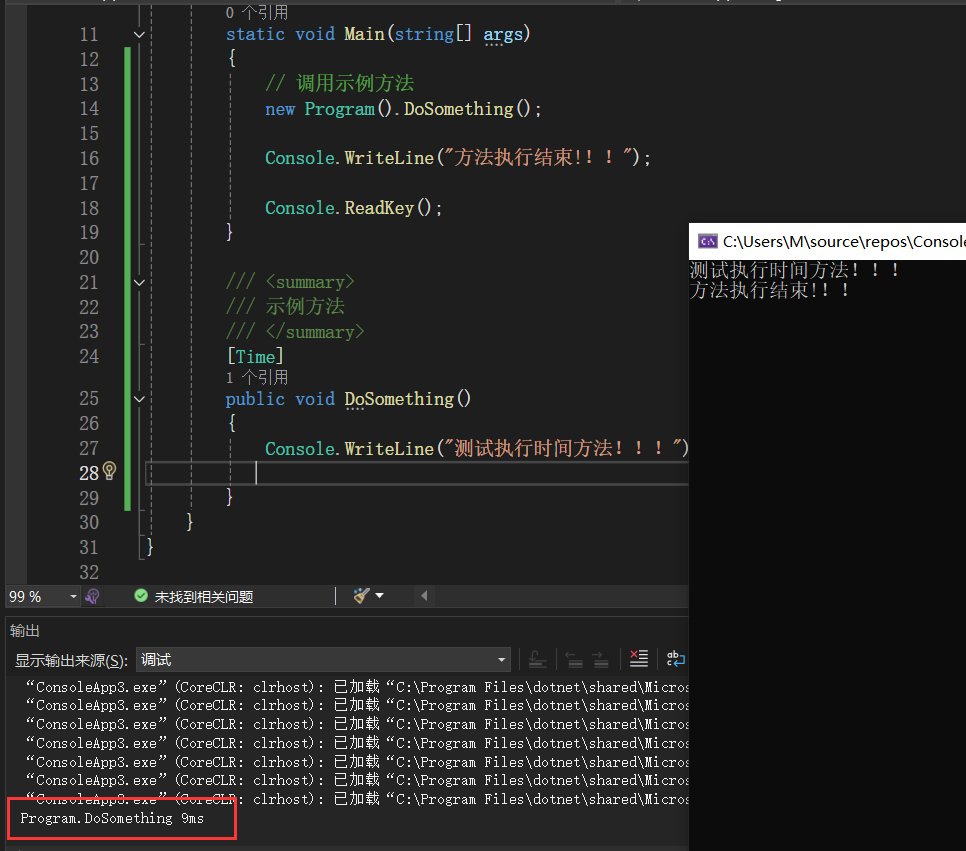
Task: Click the lightbulb quick actions icon
Action: coord(110,472)
